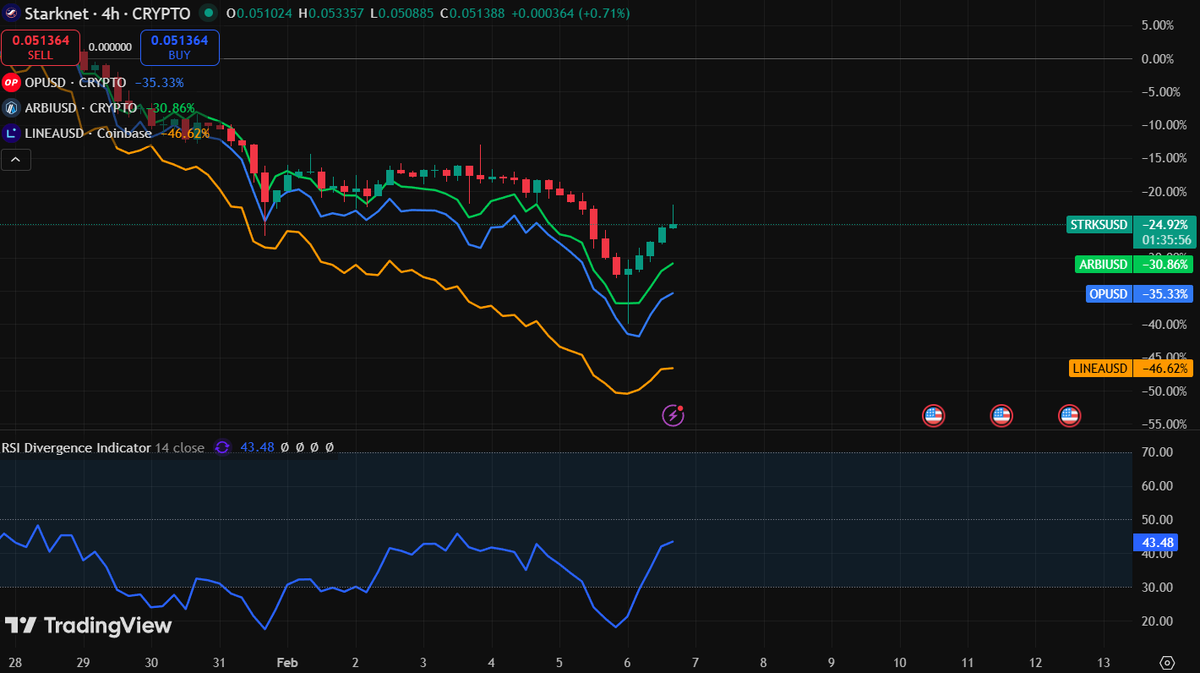This screenshot has height=673, width=1200.
Task: Open chart settings gear at bottom right
Action: tap(1167, 663)
